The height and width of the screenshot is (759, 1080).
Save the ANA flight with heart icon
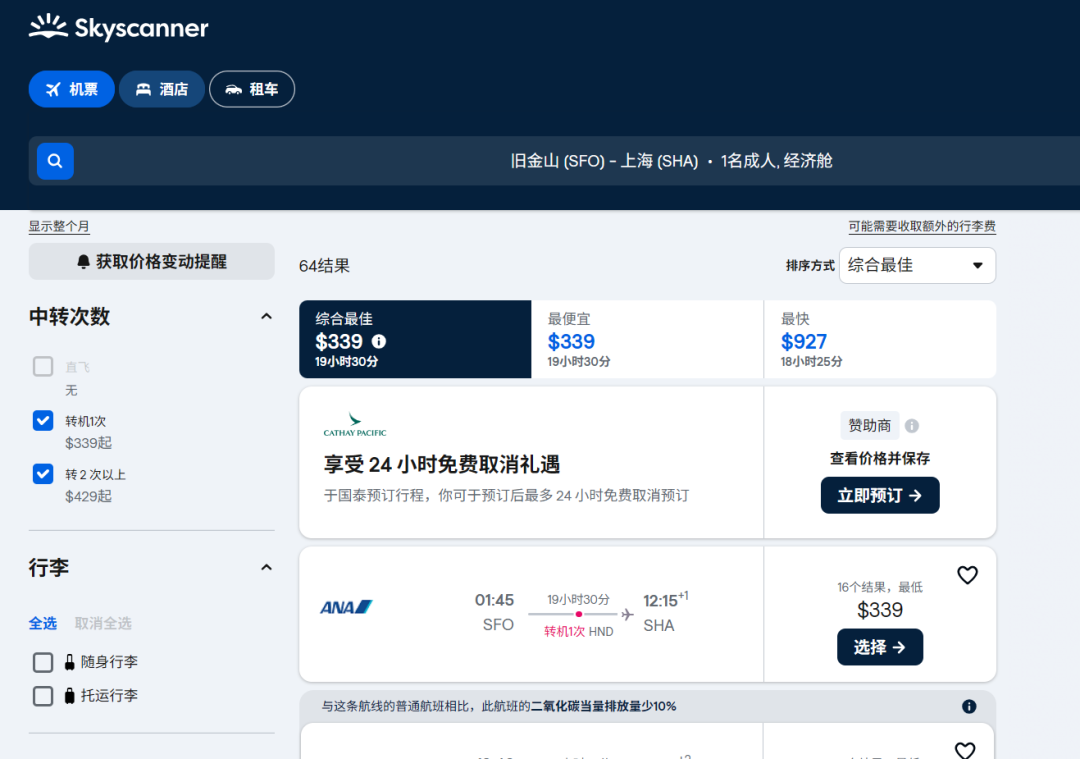click(x=967, y=575)
